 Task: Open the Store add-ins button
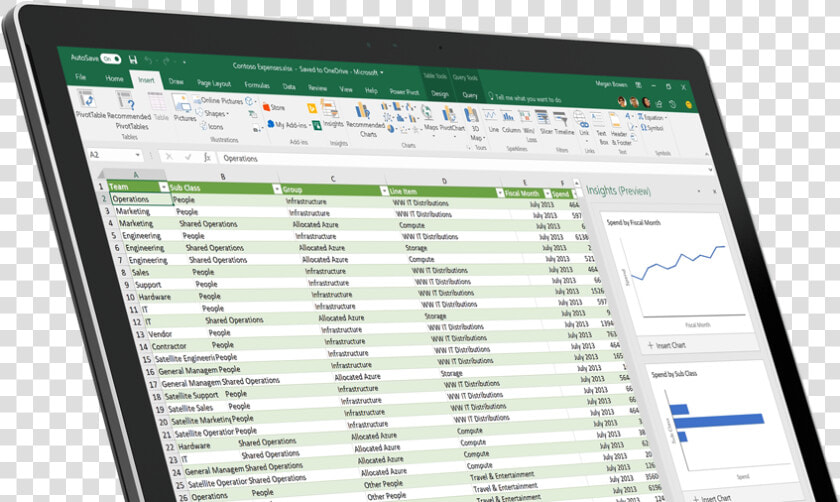pyautogui.click(x=274, y=107)
